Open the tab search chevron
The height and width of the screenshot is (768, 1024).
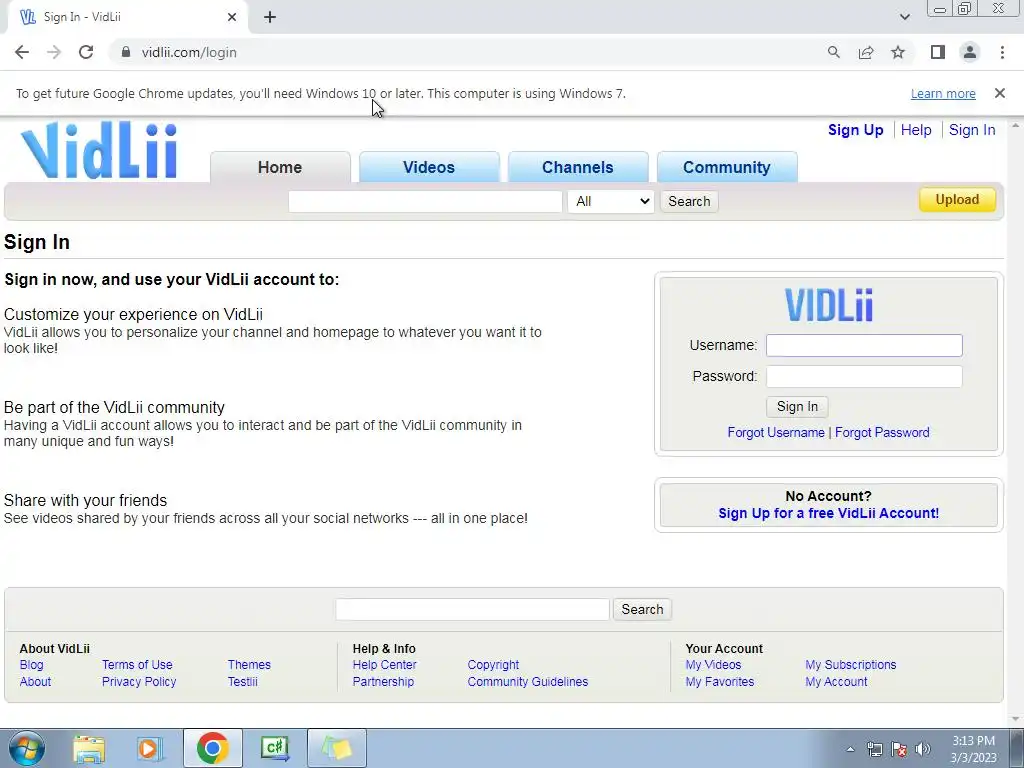click(x=904, y=17)
